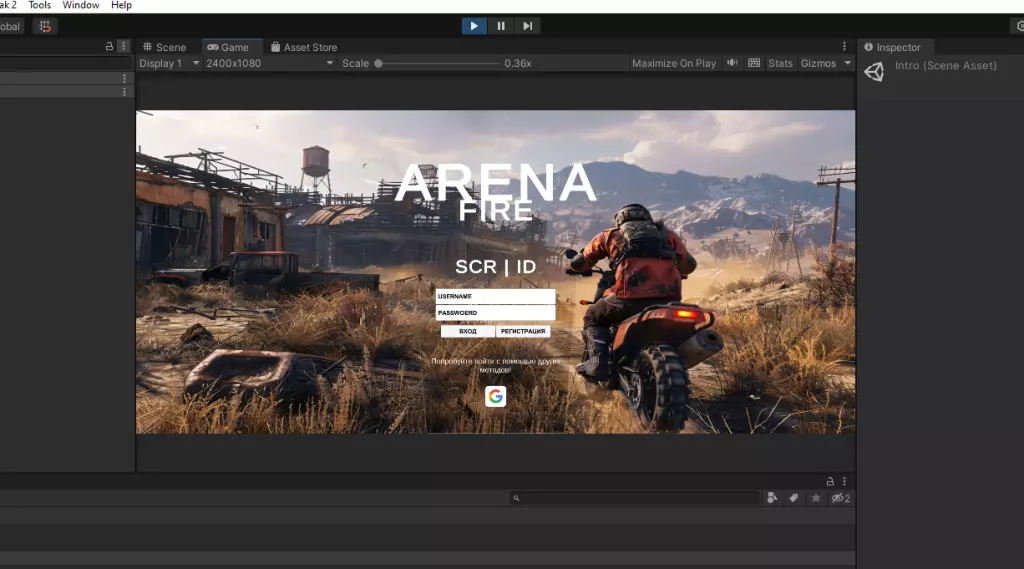Click Search by Type icon
Image resolution: width=1024 pixels, height=569 pixels.
point(772,498)
